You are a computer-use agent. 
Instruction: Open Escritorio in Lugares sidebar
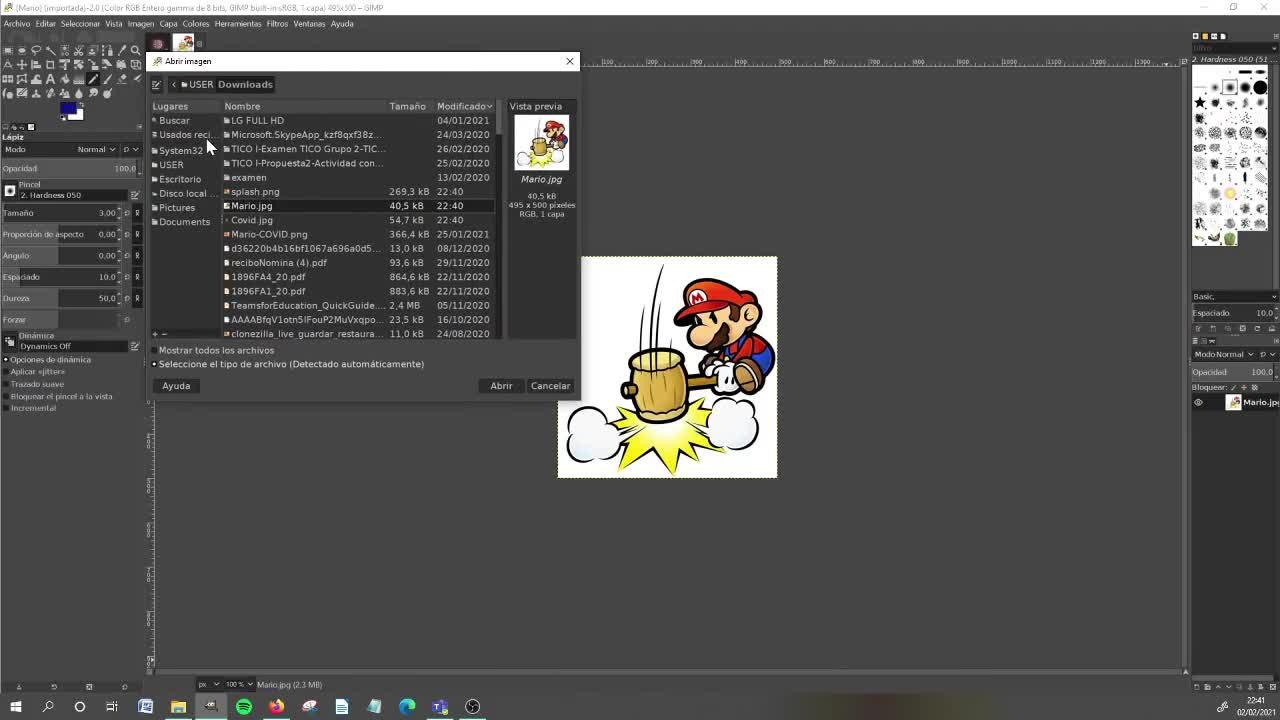coord(184,179)
